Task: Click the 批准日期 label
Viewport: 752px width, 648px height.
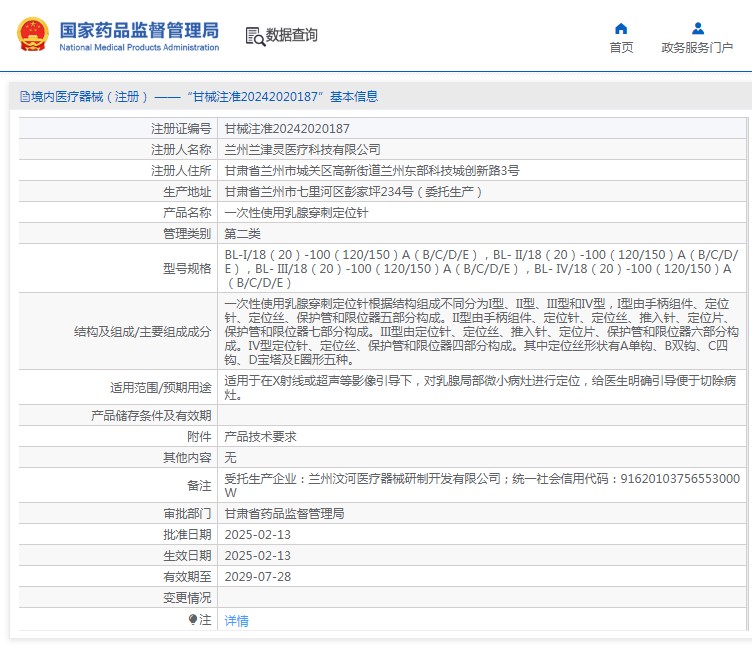Action: [x=187, y=535]
